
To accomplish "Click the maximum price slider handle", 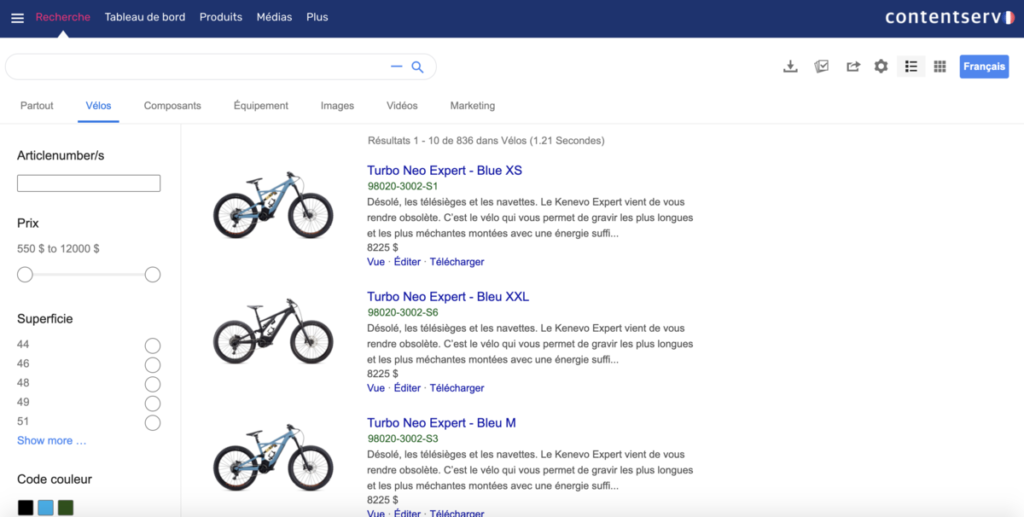I will click(152, 275).
